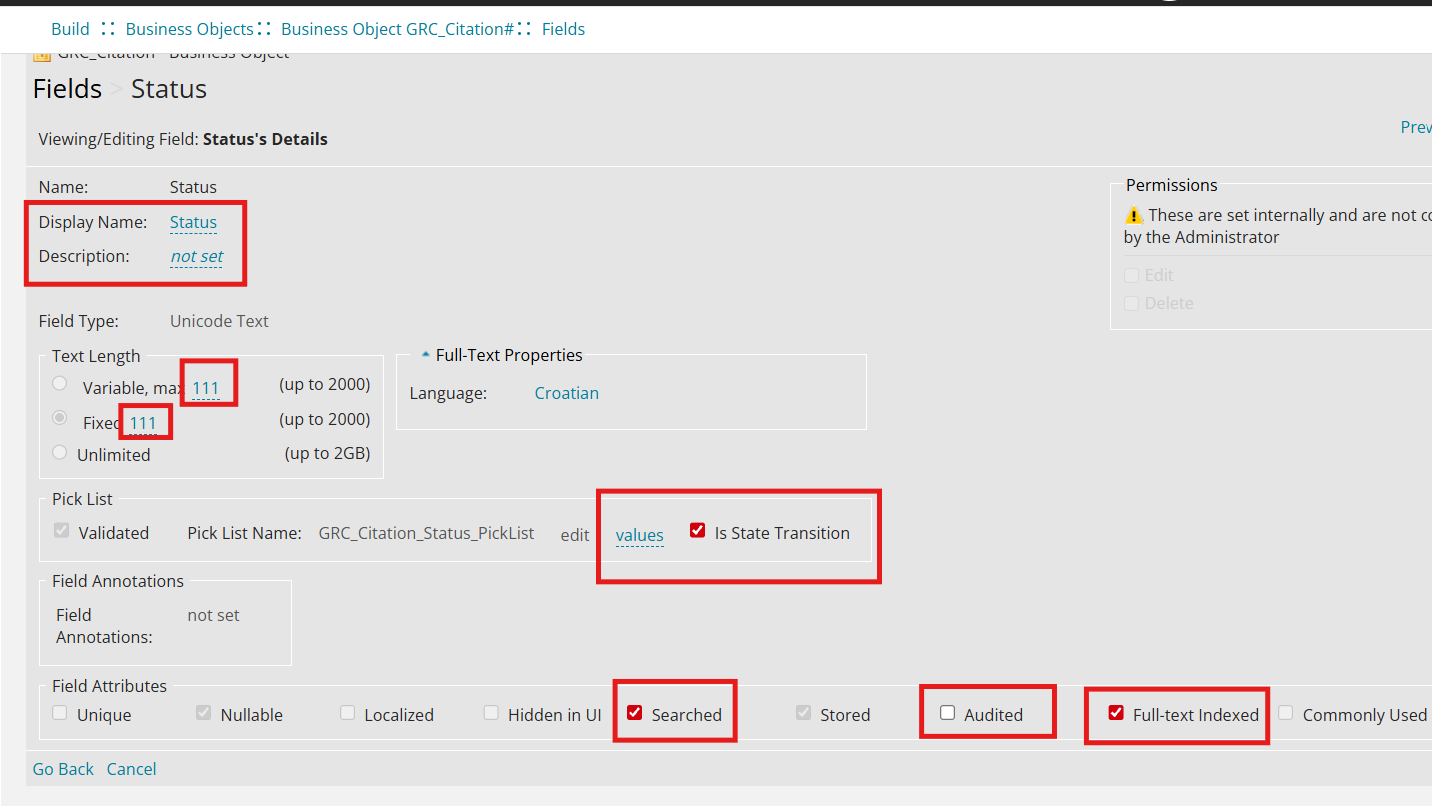Go to Business Objects breadcrumb
This screenshot has height=806, width=1432.
click(189, 29)
